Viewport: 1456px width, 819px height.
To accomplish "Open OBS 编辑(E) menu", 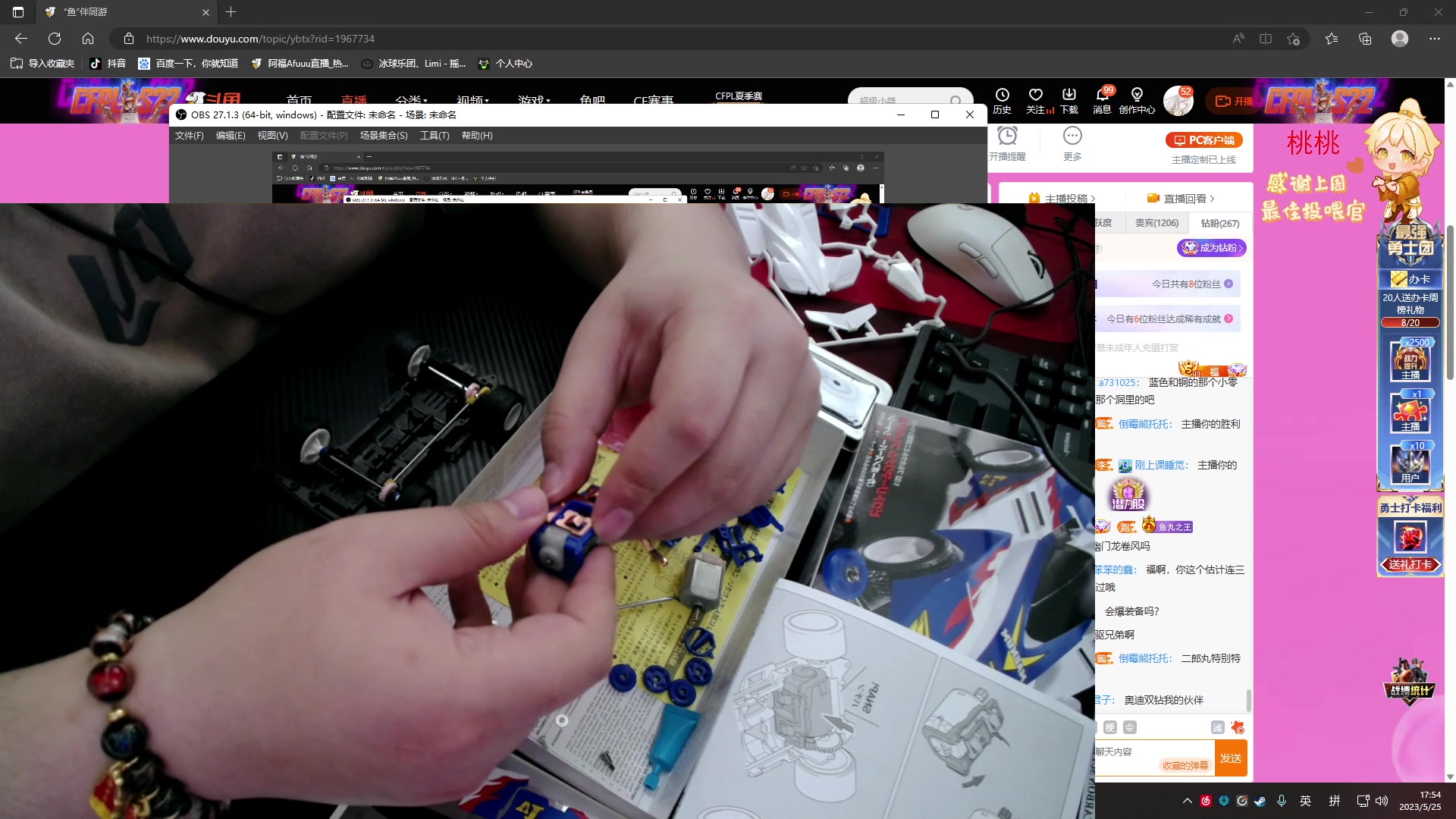I will pyautogui.click(x=231, y=136).
